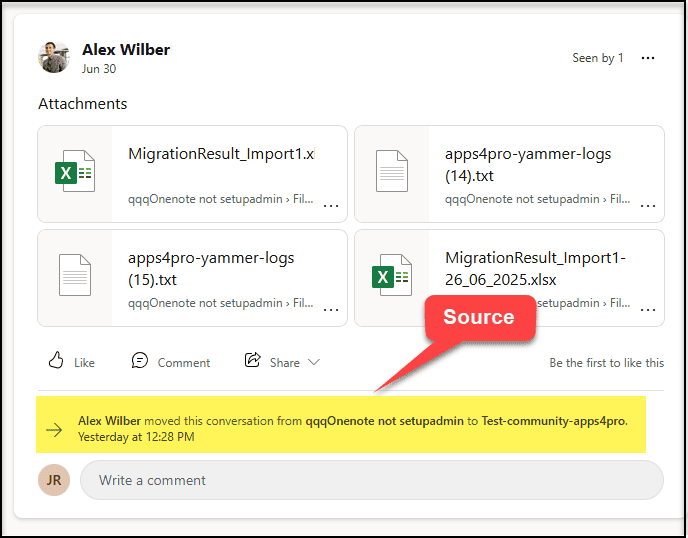The height and width of the screenshot is (538, 688).
Task: Open ellipsis menu on apps4pro-yammer-logs (14).txt attachment
Action: [648, 205]
